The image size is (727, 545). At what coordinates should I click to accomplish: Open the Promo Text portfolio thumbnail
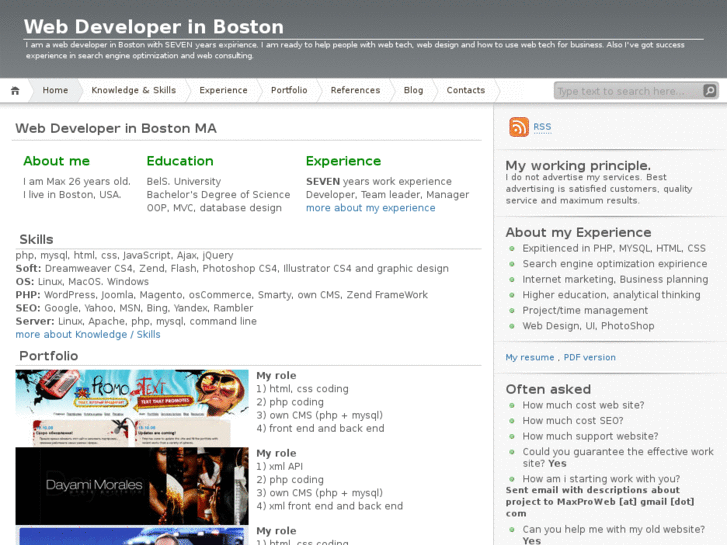pos(132,408)
